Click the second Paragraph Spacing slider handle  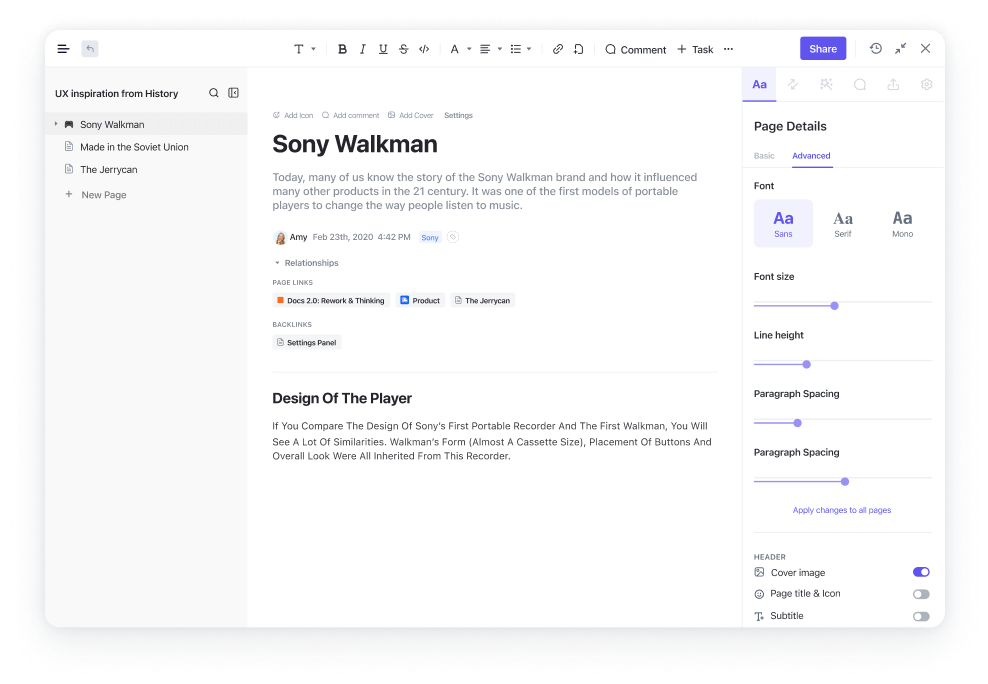point(845,481)
